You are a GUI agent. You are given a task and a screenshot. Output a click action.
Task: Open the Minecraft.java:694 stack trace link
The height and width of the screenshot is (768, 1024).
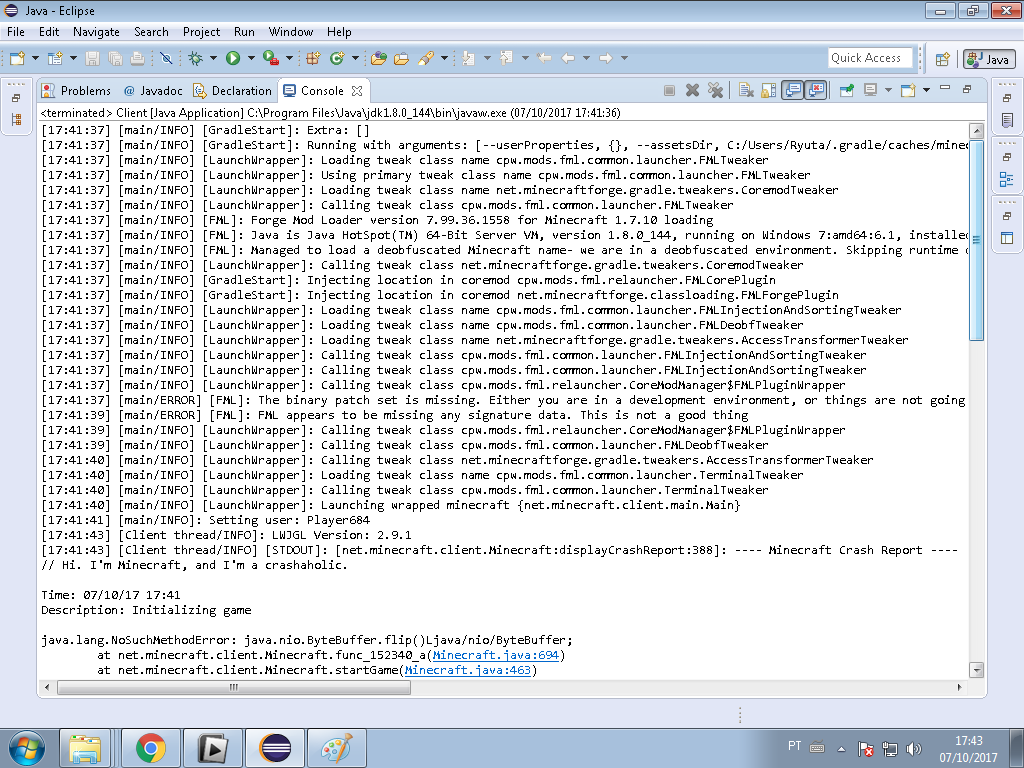496,655
